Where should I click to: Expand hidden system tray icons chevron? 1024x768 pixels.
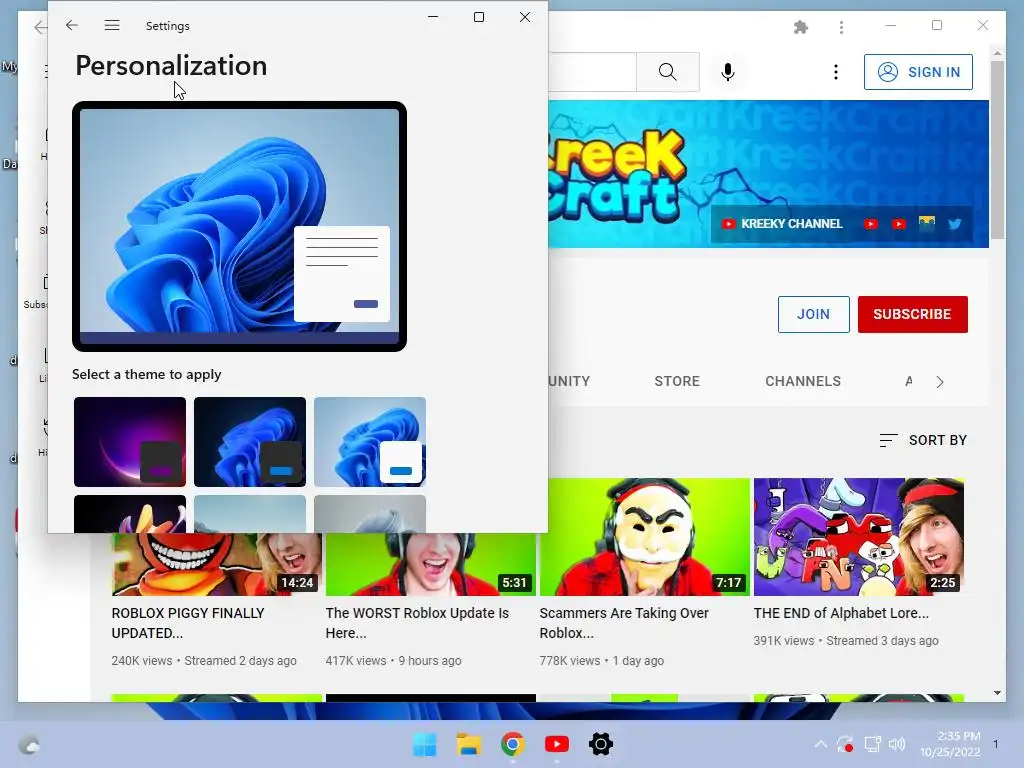pos(820,744)
